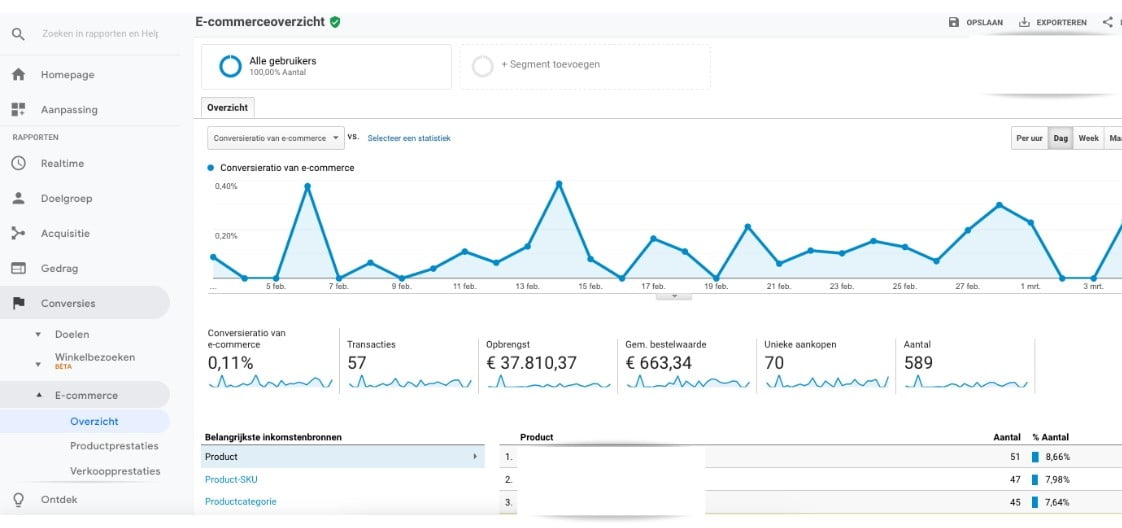Open the Gedrag reports section
This screenshot has height=528, width=1122.
point(59,268)
